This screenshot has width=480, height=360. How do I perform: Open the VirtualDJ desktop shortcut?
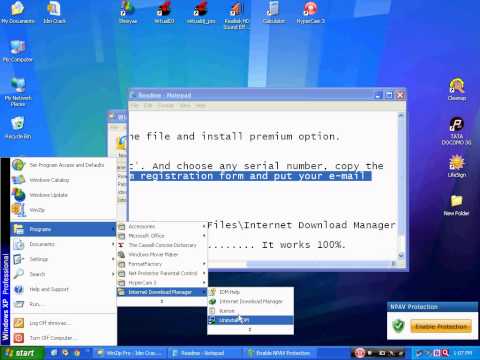[x=164, y=13]
